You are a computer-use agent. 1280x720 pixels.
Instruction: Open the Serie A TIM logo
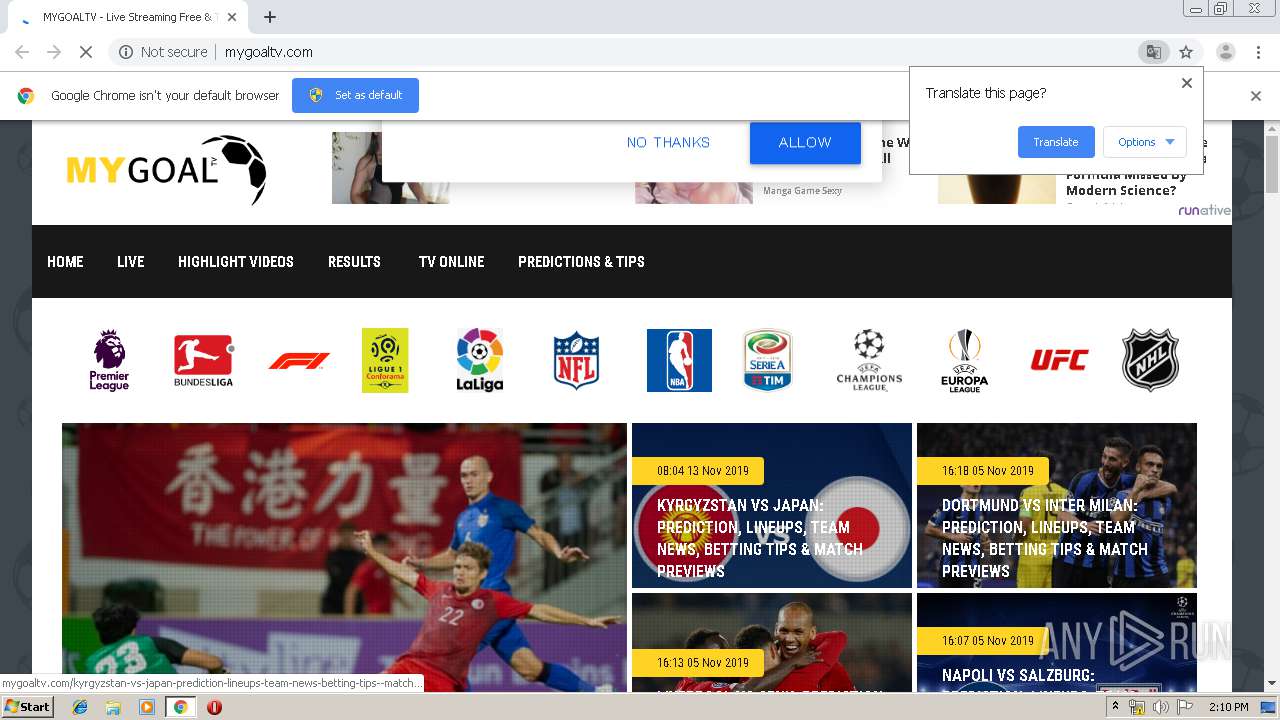(767, 360)
